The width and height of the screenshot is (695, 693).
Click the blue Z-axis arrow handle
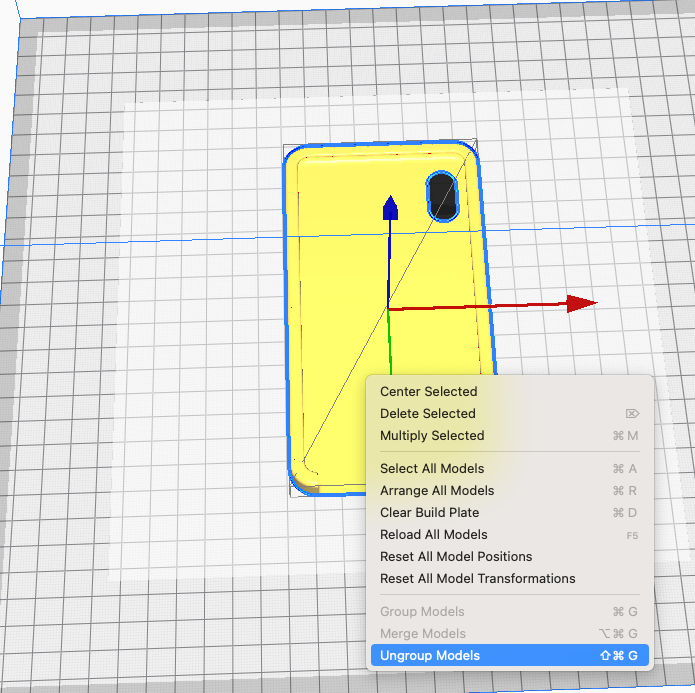coord(390,208)
